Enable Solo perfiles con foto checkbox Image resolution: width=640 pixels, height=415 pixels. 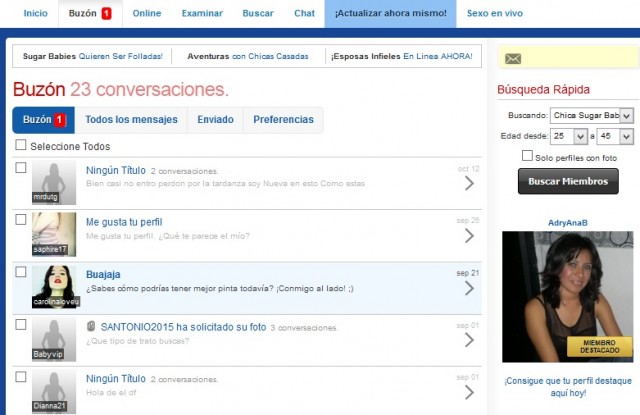pyautogui.click(x=527, y=156)
